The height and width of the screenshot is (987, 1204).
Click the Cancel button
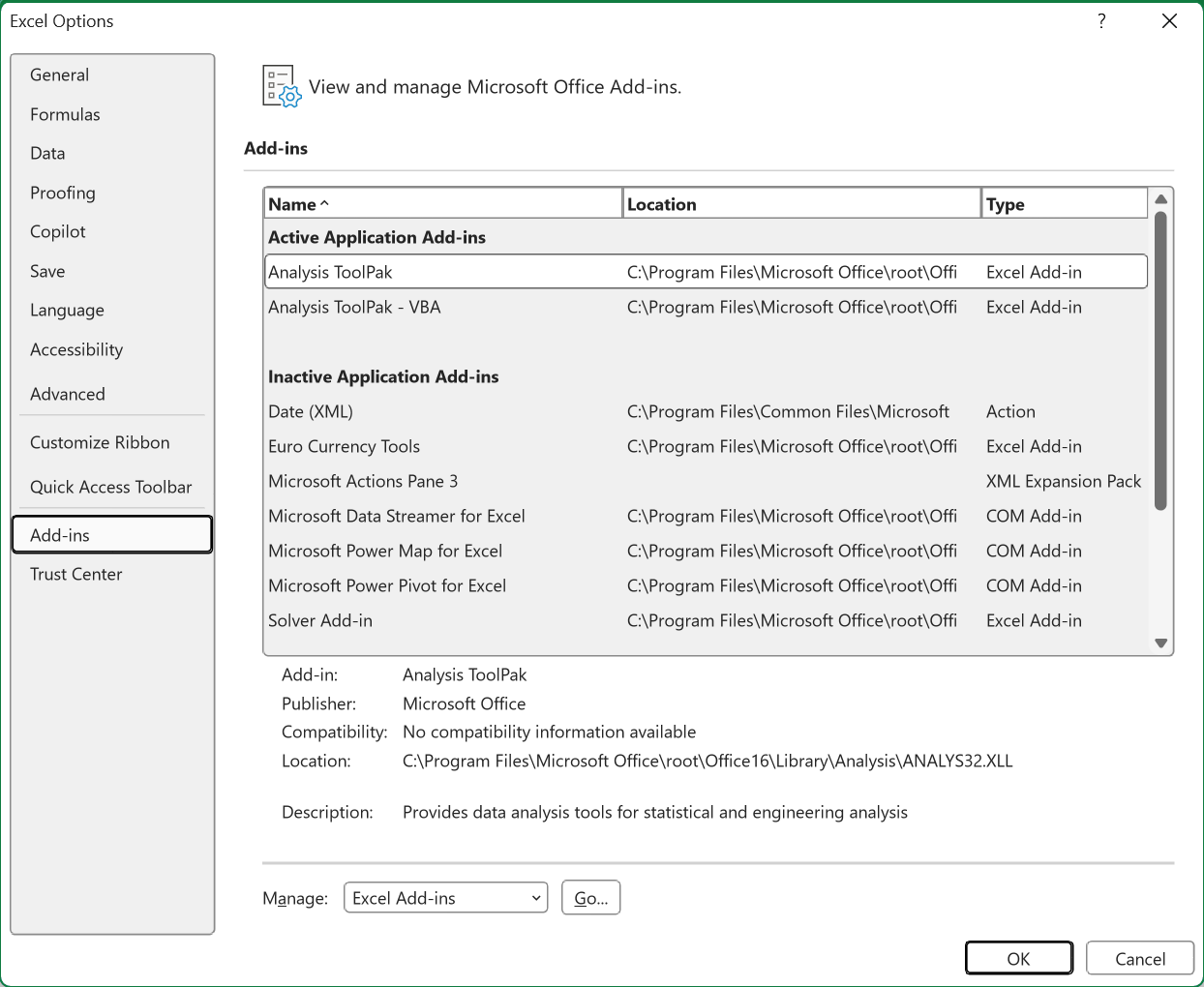[1140, 958]
